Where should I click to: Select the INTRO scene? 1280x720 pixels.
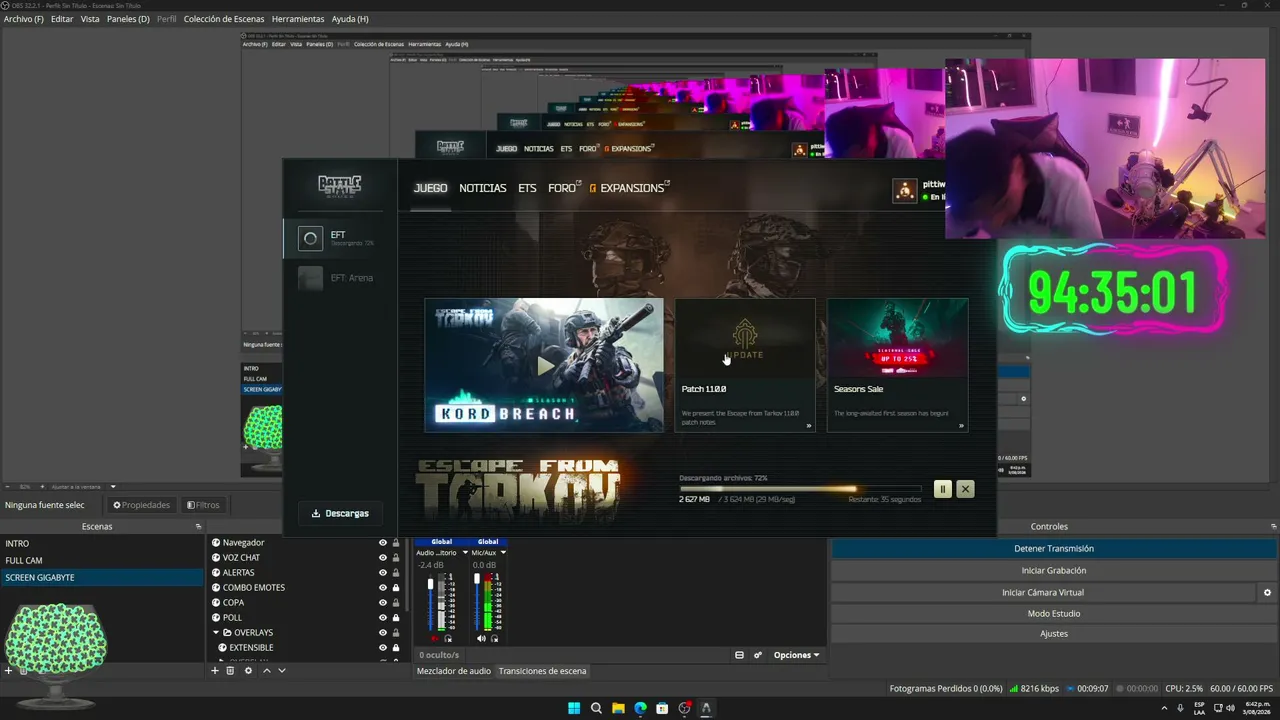click(x=102, y=544)
